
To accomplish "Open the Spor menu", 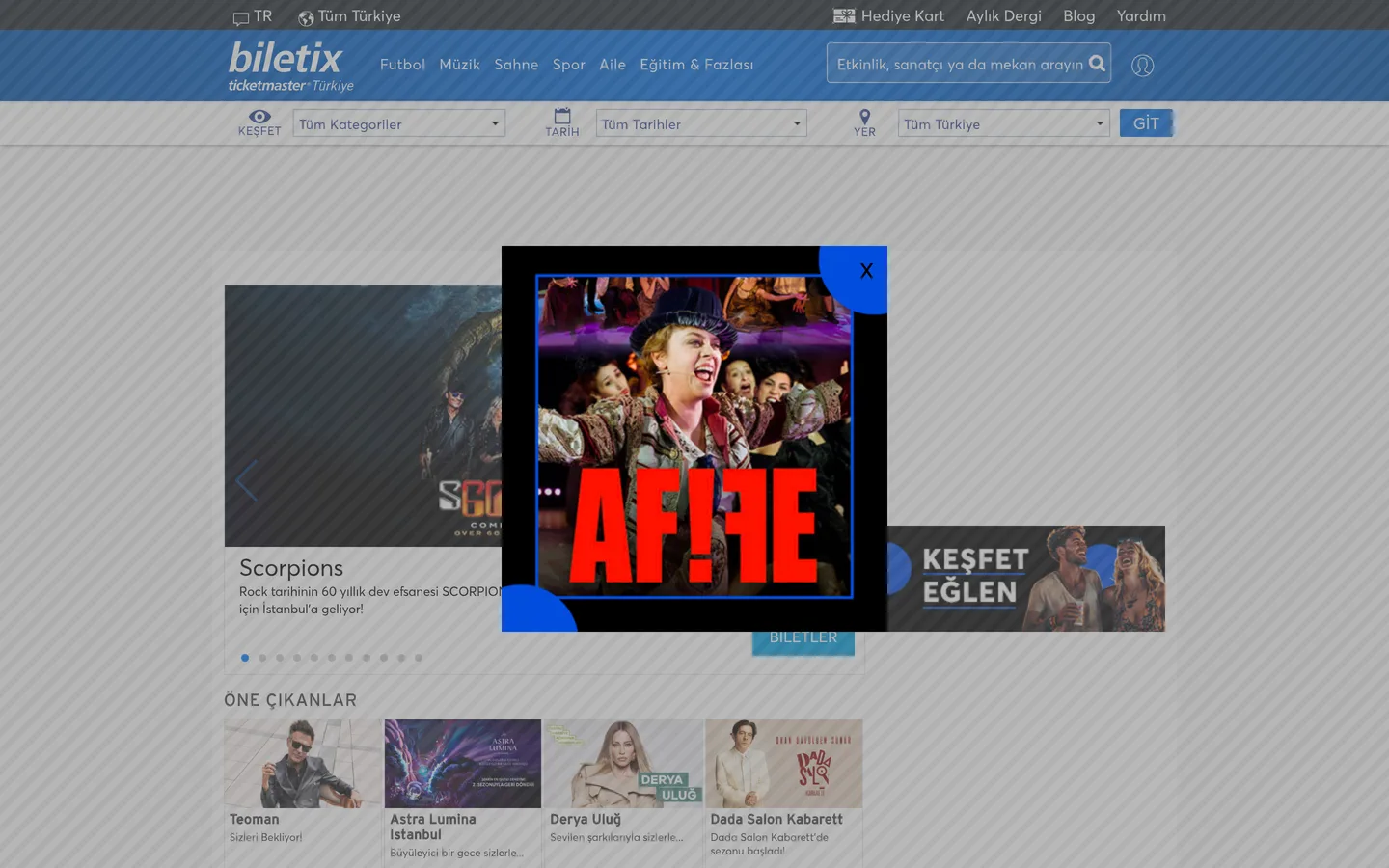I will tap(569, 65).
